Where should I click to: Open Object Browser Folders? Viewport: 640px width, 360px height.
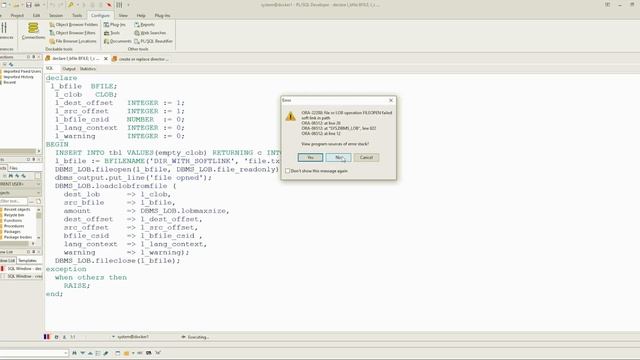(x=73, y=24)
